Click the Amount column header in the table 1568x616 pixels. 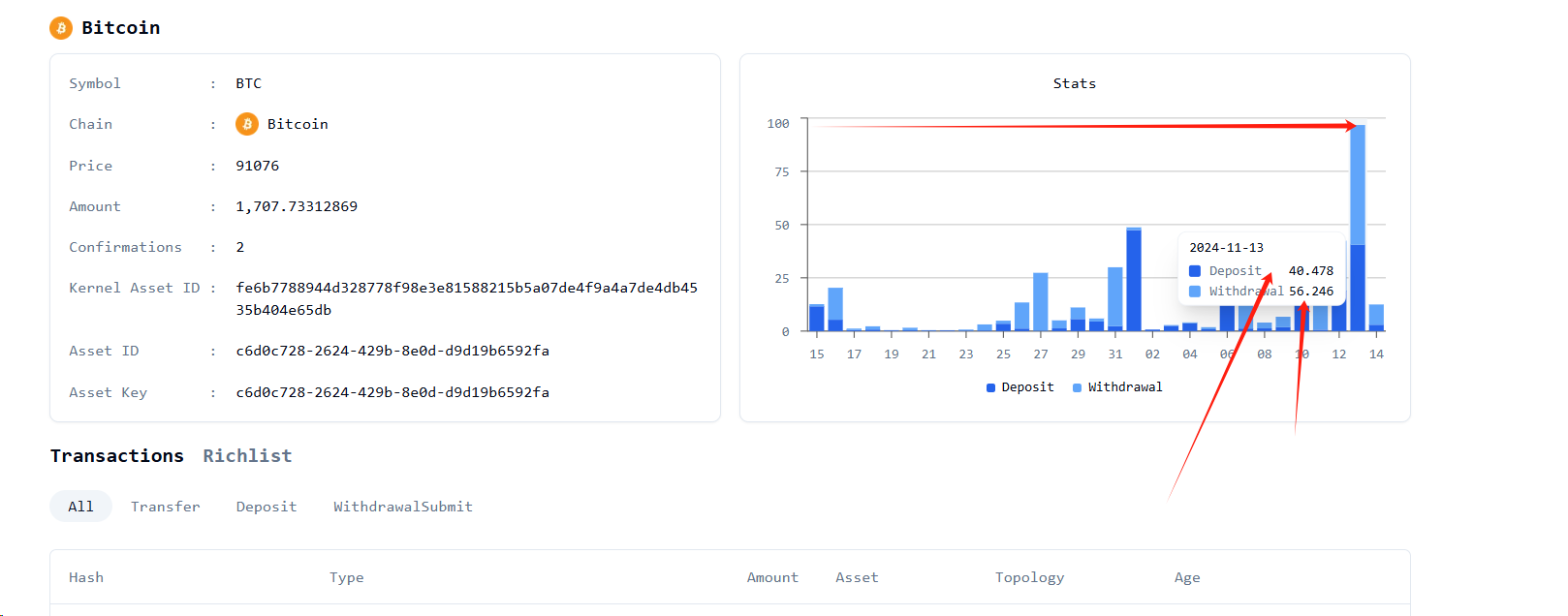pyautogui.click(x=772, y=577)
